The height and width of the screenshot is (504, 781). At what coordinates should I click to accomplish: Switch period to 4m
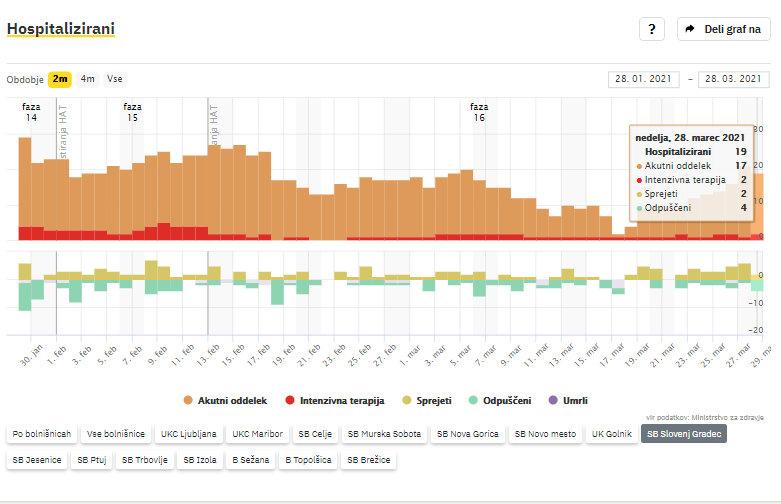click(x=88, y=79)
